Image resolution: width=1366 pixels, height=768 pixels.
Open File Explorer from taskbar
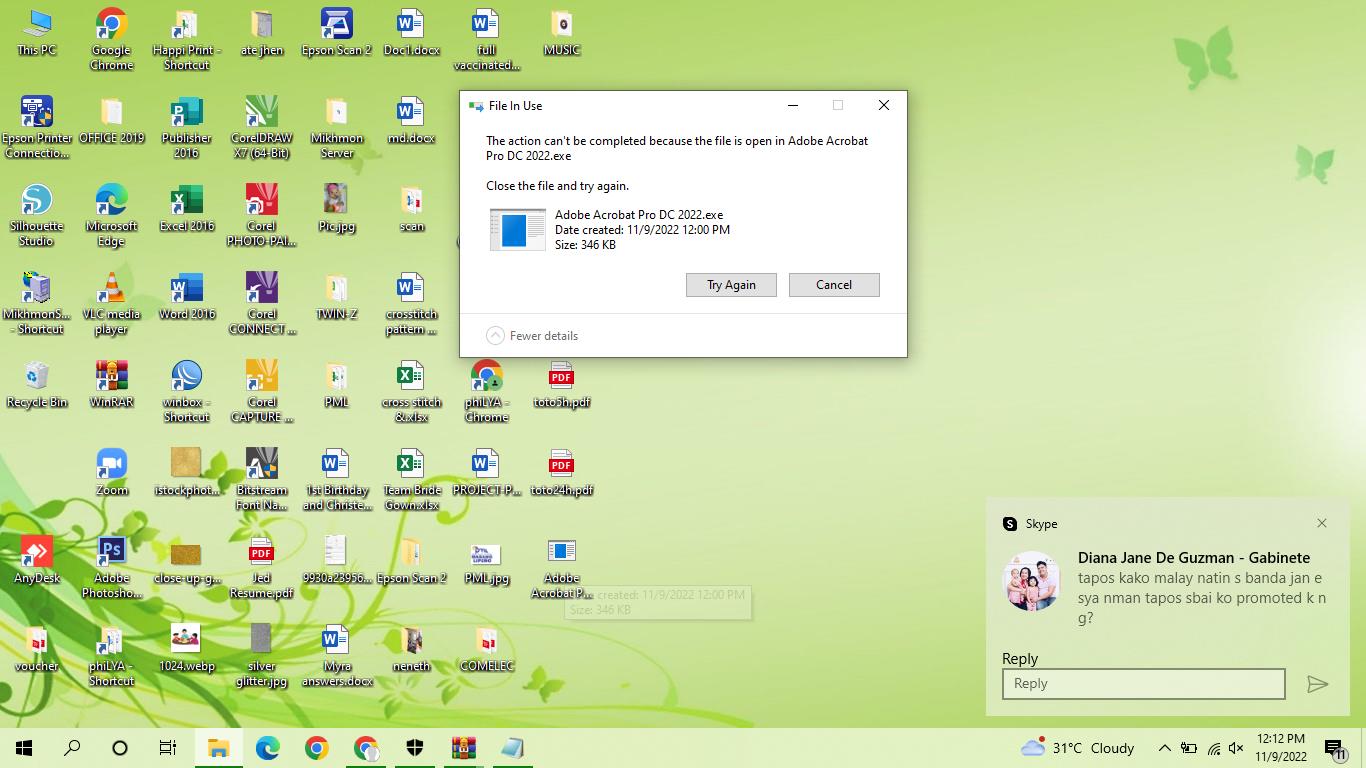[218, 748]
